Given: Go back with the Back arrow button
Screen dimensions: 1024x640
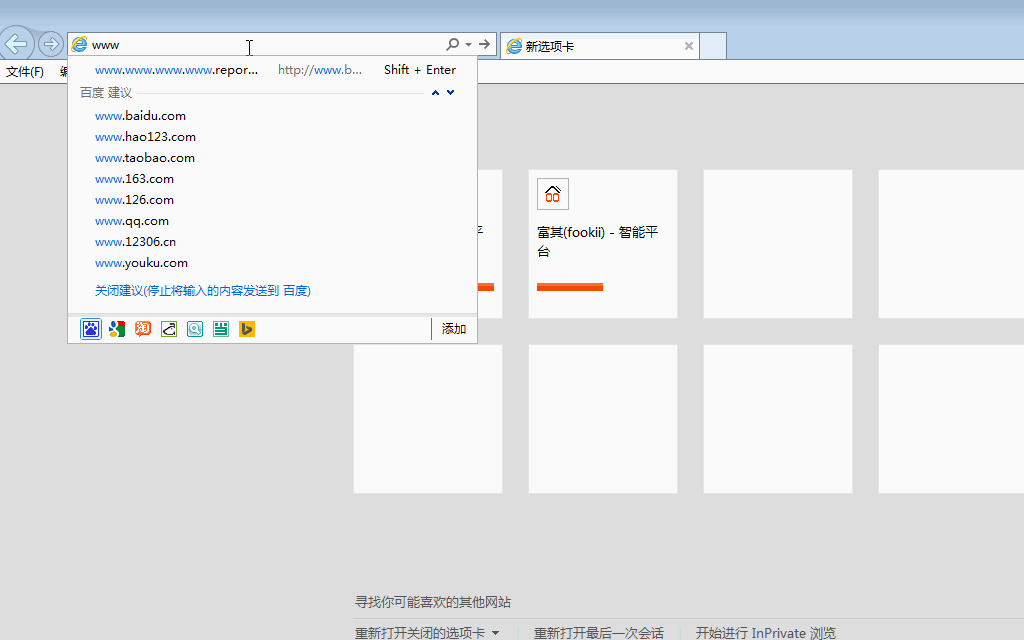Looking at the screenshot, I should pyautogui.click(x=16, y=44).
